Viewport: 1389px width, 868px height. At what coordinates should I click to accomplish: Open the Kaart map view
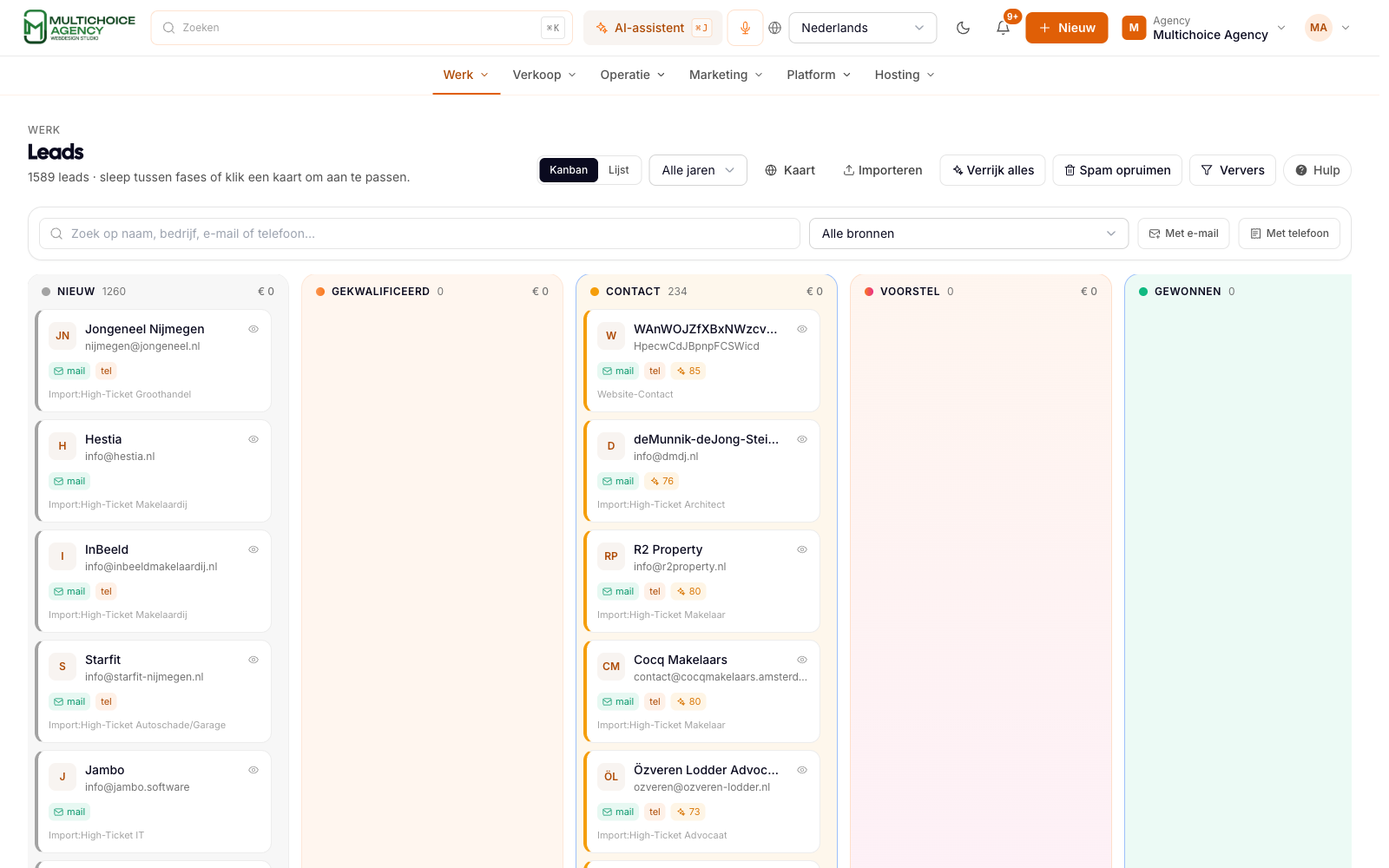click(x=790, y=170)
